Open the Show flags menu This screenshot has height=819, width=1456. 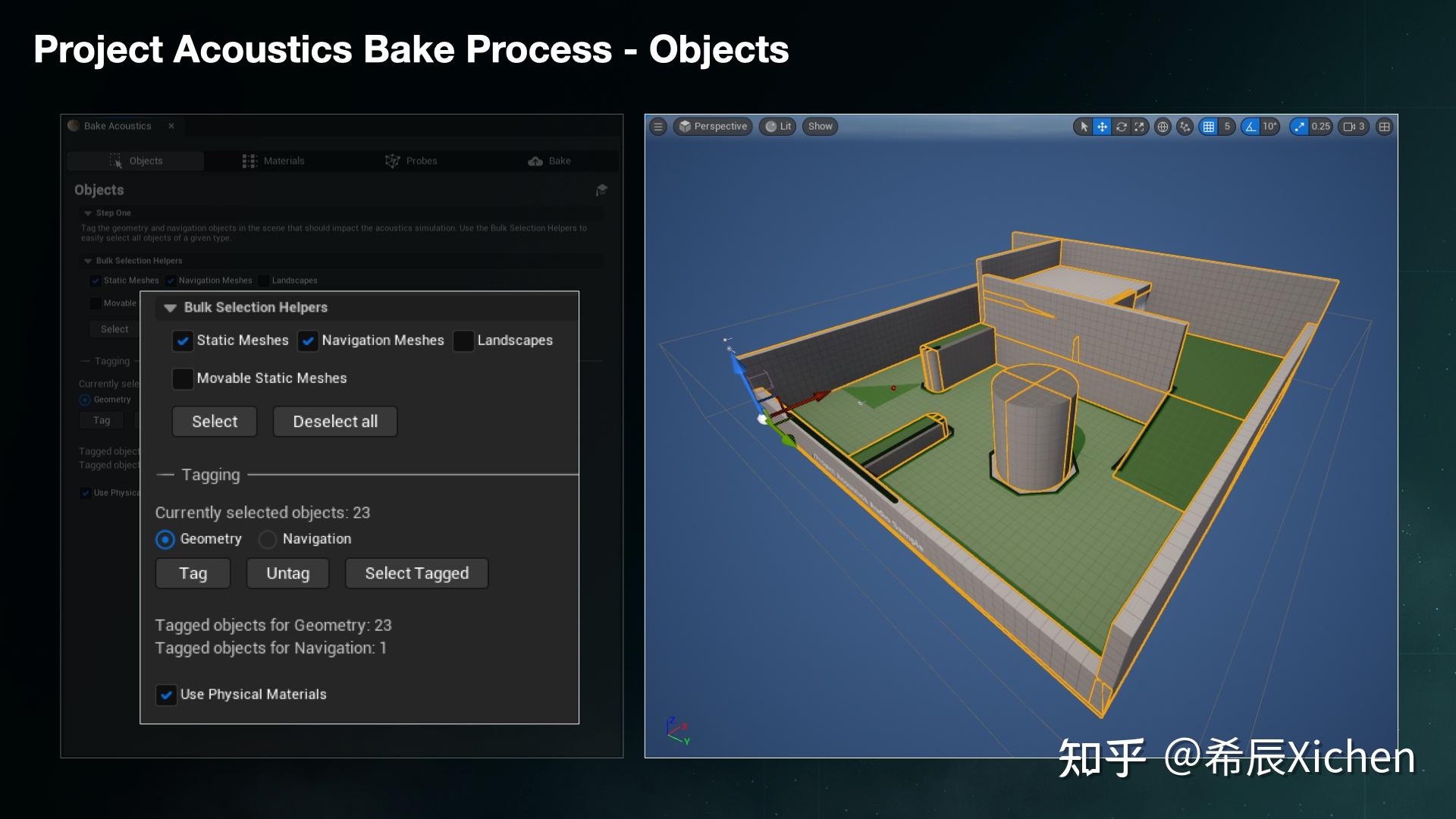(x=819, y=127)
